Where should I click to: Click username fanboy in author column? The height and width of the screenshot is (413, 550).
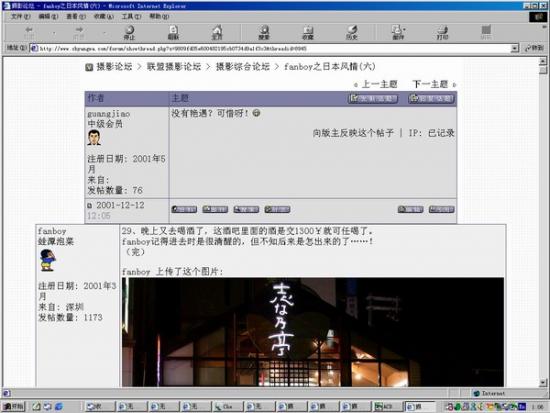[x=52, y=231]
